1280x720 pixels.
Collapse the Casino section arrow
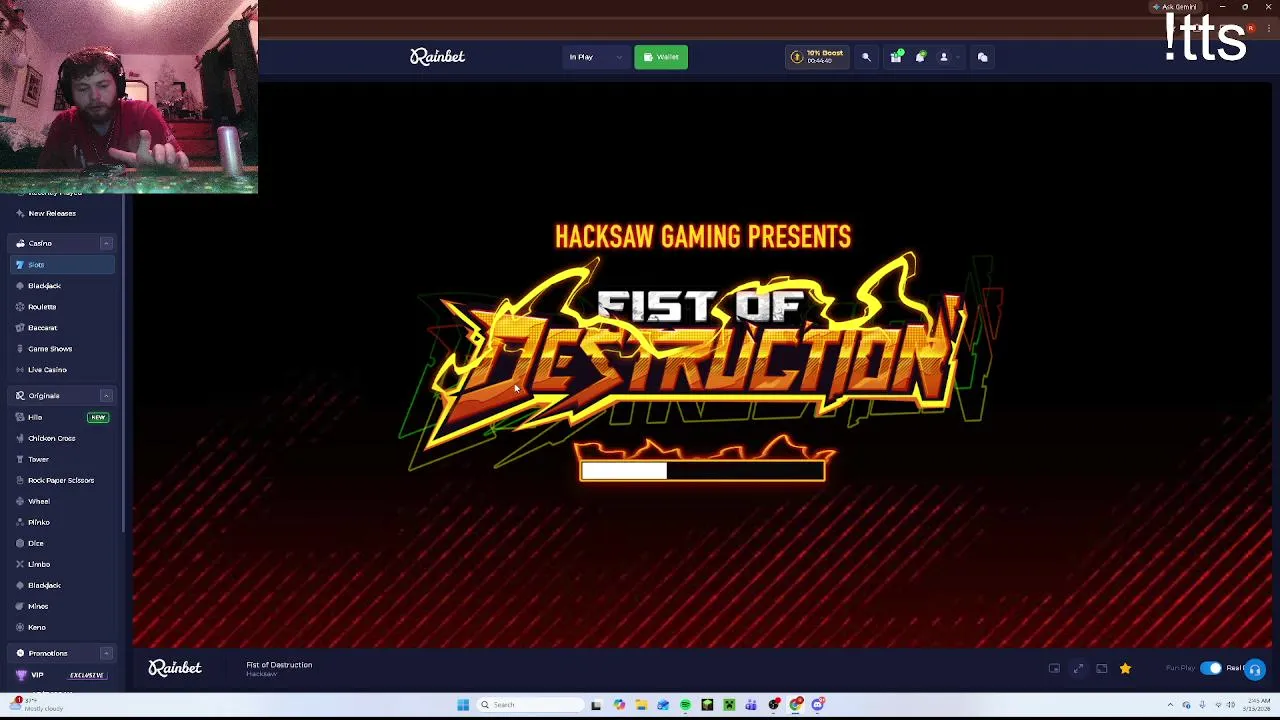[x=106, y=243]
